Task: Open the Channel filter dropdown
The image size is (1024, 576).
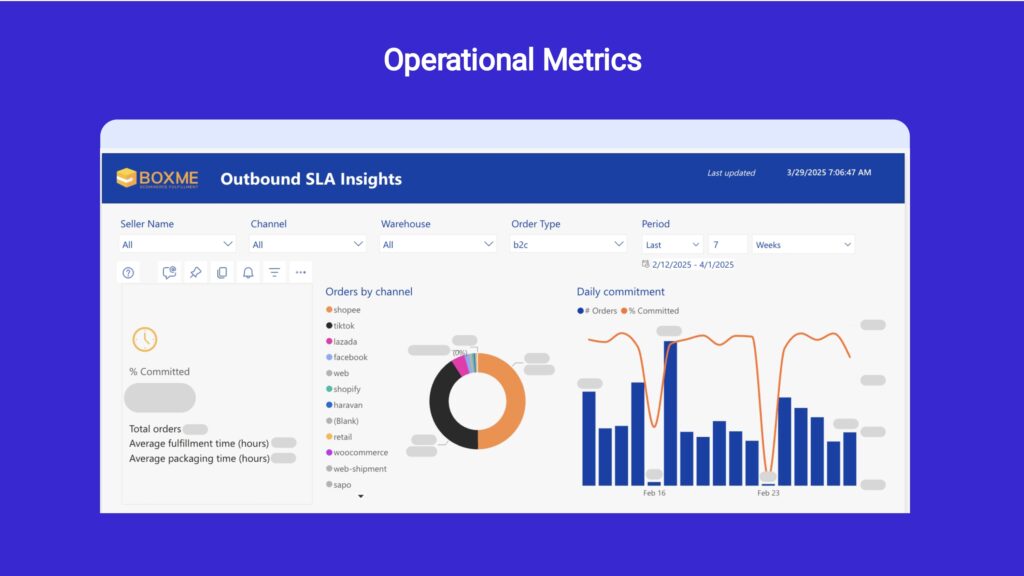Action: [308, 244]
